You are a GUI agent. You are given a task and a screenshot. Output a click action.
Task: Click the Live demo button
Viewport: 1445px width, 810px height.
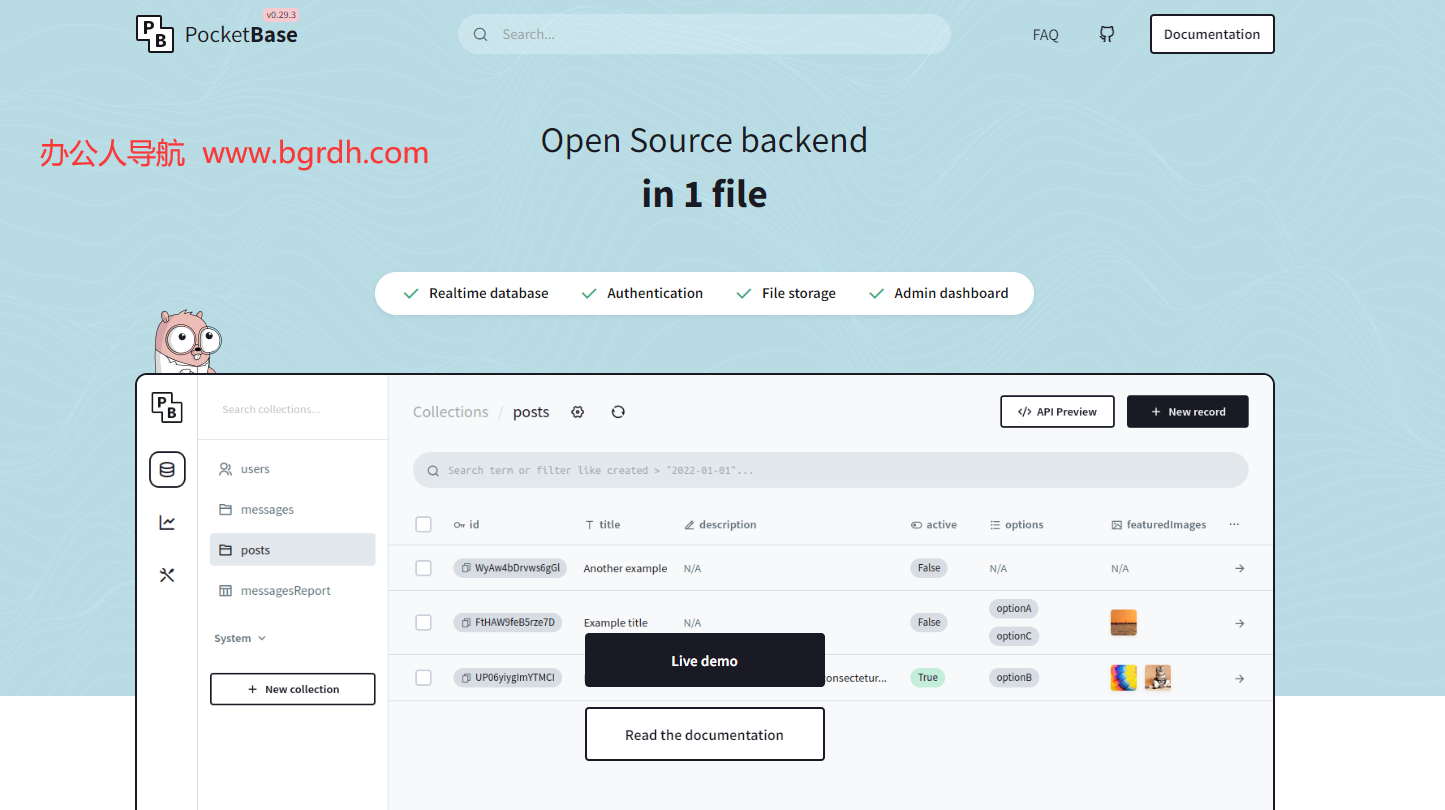click(x=704, y=660)
